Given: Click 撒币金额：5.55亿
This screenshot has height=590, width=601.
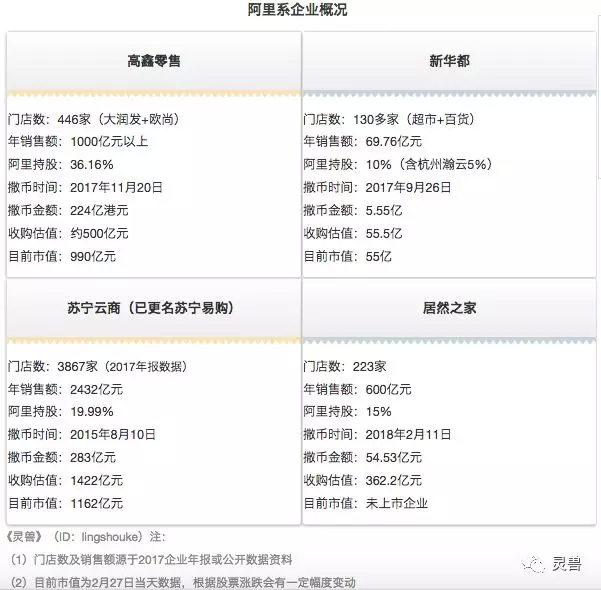Looking at the screenshot, I should coord(353,211).
